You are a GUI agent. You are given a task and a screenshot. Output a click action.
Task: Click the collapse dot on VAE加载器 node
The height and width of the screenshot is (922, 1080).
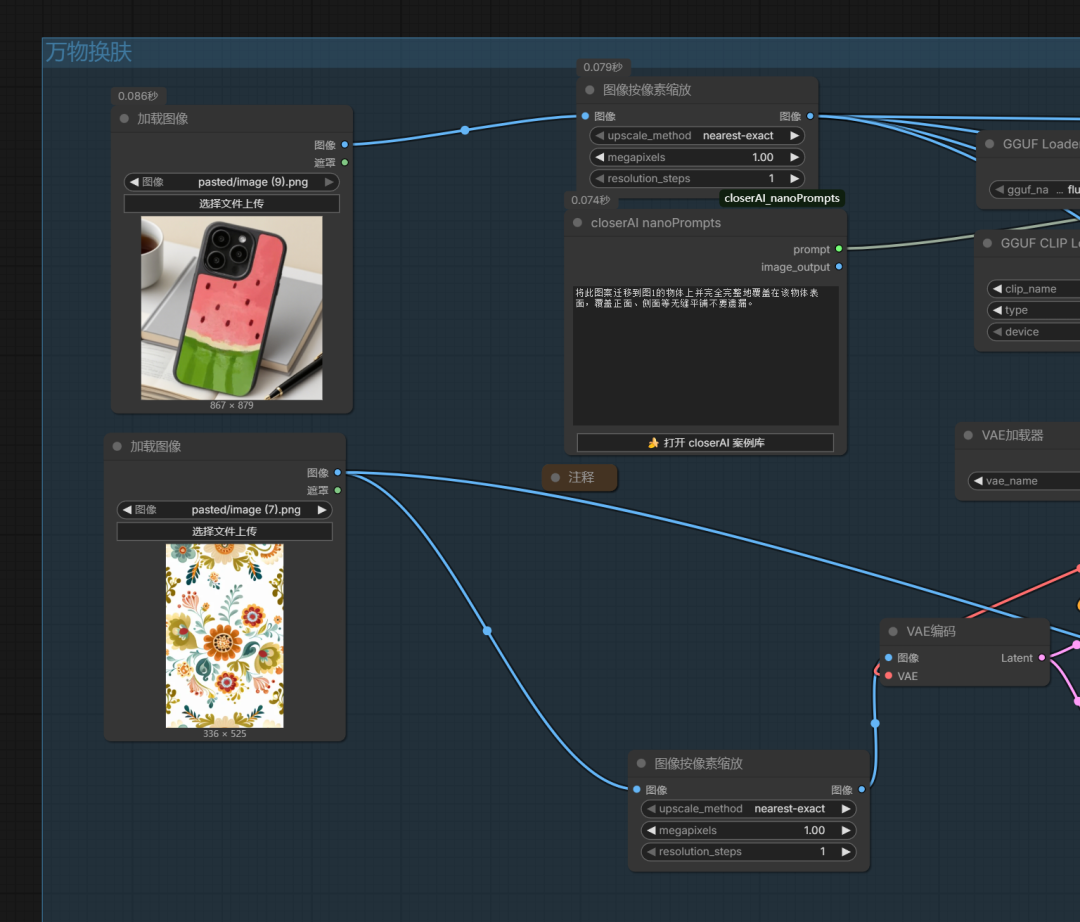968,435
